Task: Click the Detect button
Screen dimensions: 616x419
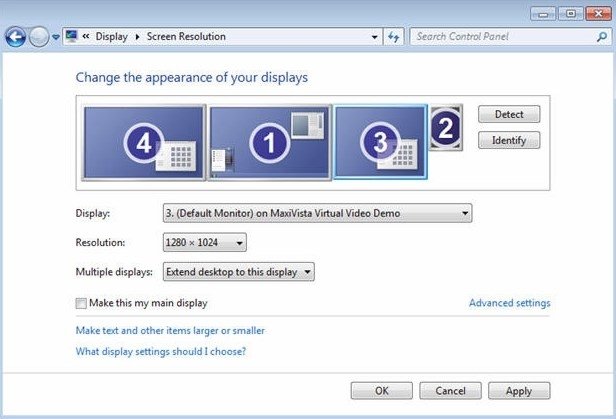Action: (509, 114)
